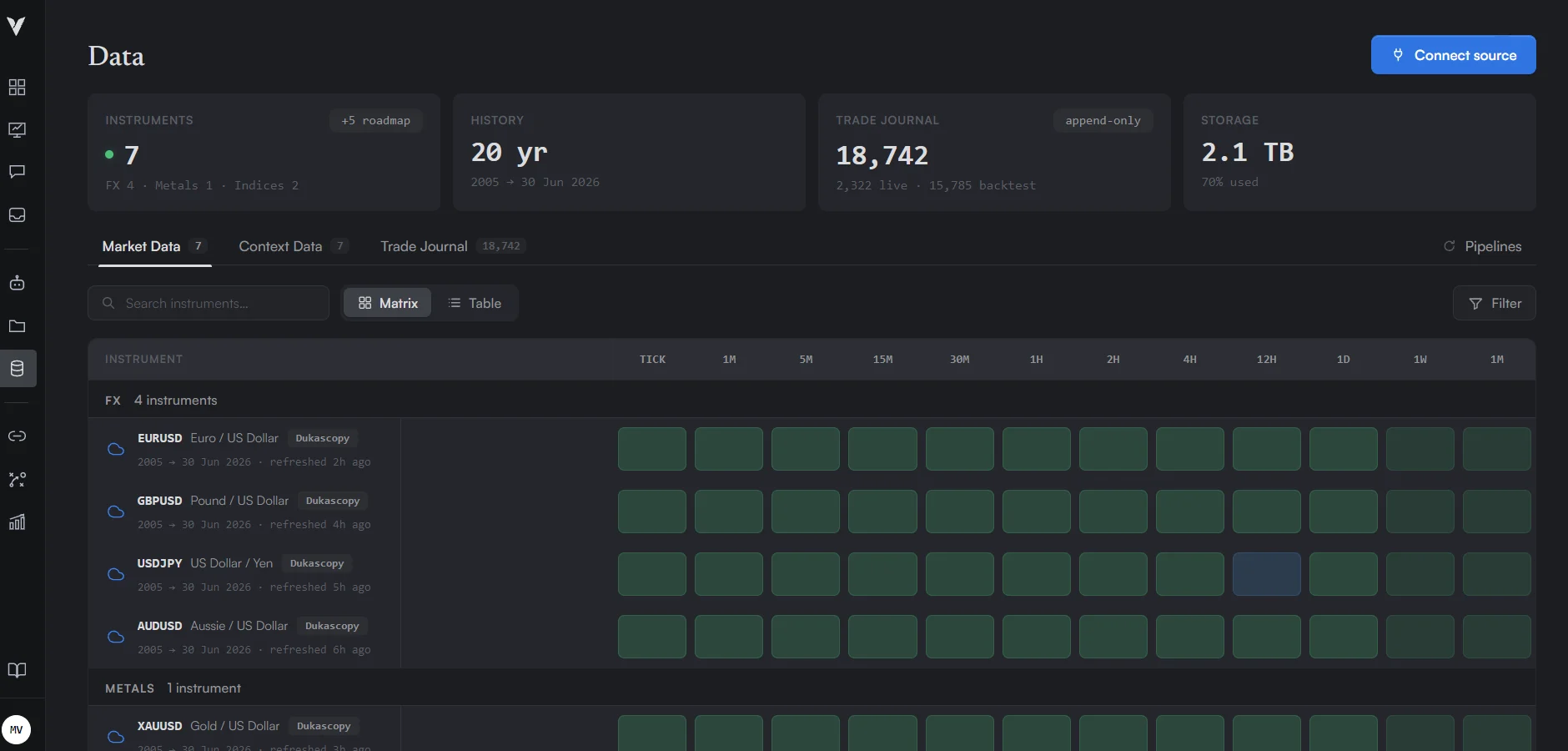Open the chart monitor icon in sidebar
Image resolution: width=1568 pixels, height=751 pixels.
[17, 130]
